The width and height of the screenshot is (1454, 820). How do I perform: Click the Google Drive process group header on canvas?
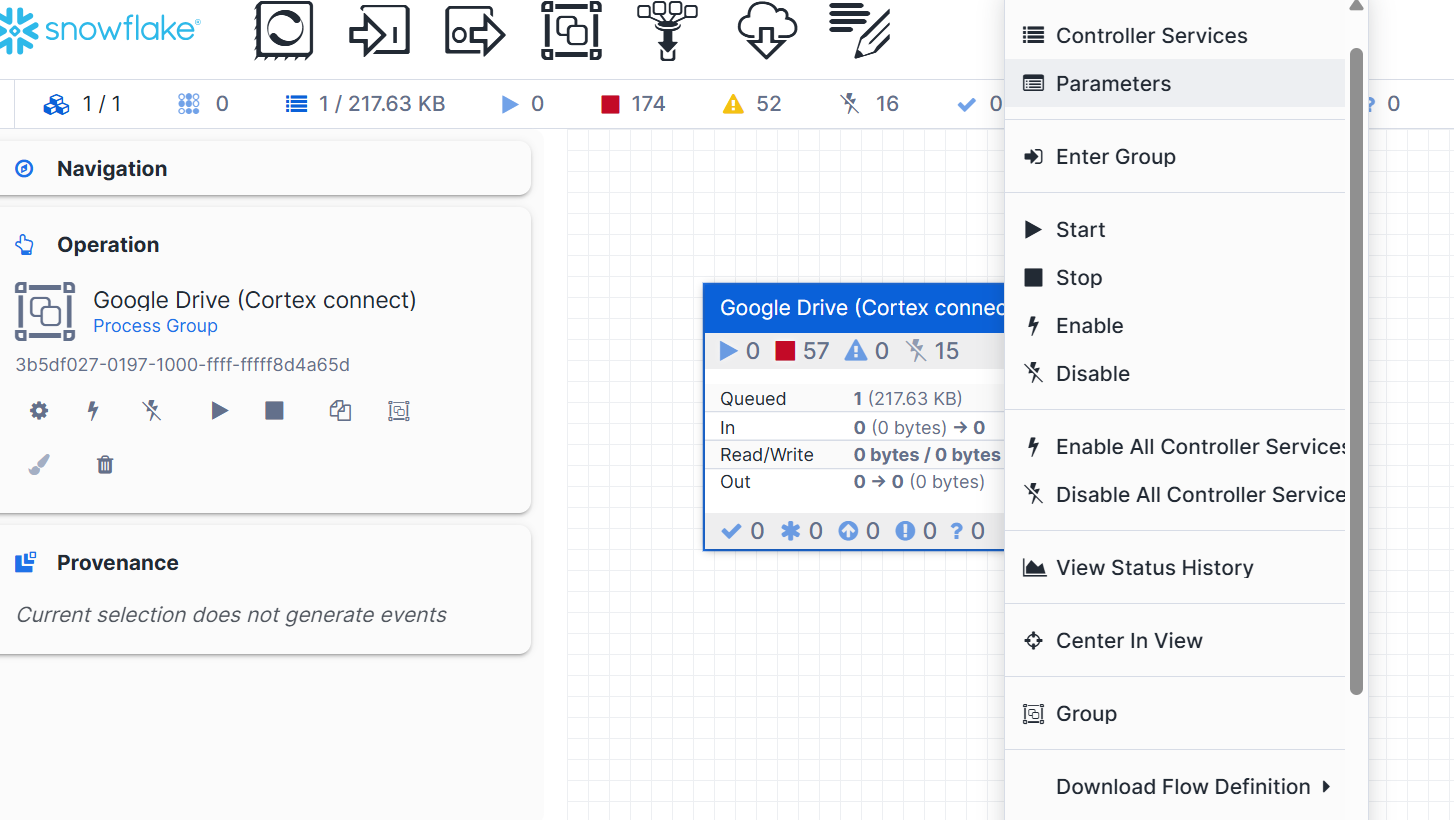(x=854, y=308)
